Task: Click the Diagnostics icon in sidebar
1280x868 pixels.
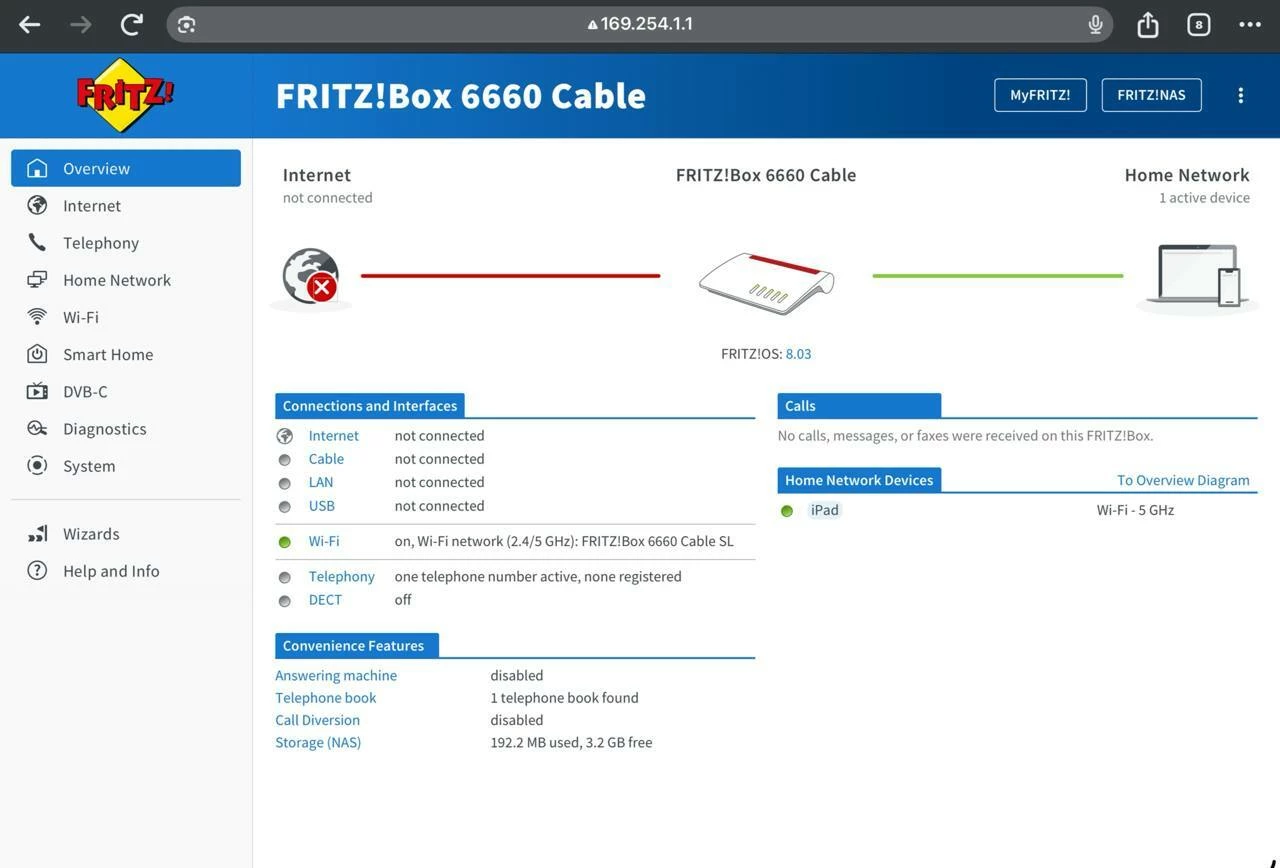Action: (x=37, y=428)
